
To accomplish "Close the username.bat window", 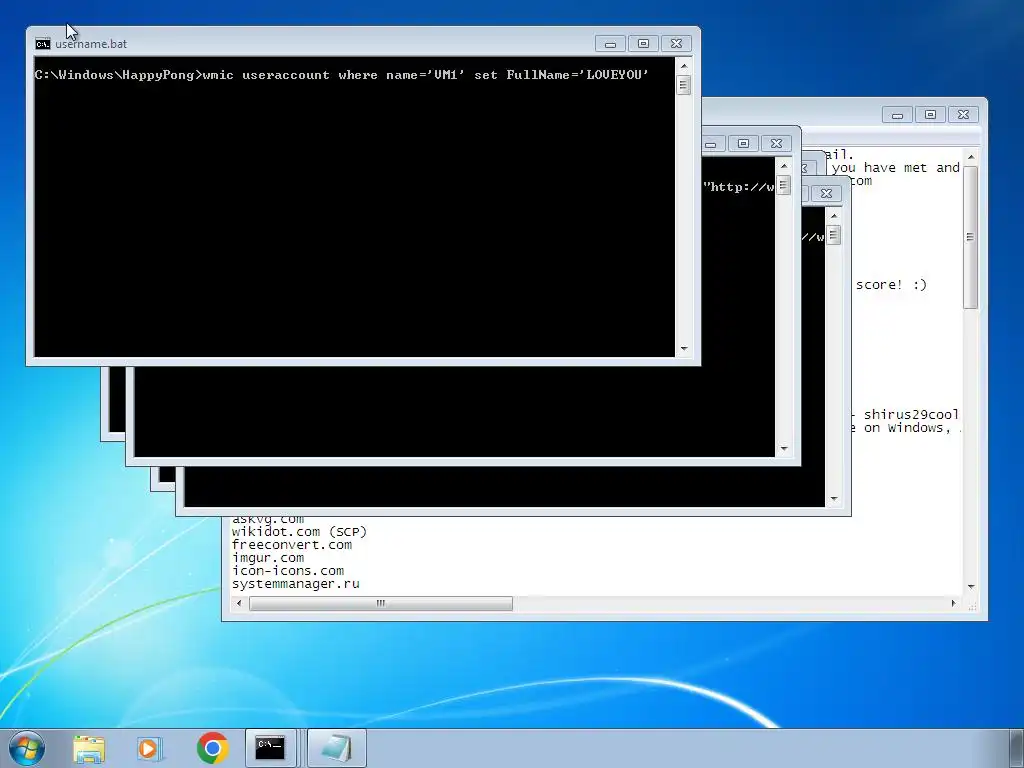I will click(677, 44).
